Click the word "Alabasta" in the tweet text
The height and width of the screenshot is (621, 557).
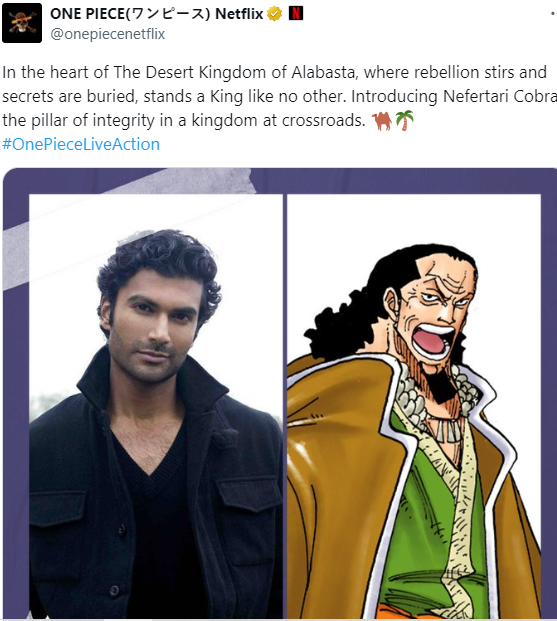pos(323,72)
